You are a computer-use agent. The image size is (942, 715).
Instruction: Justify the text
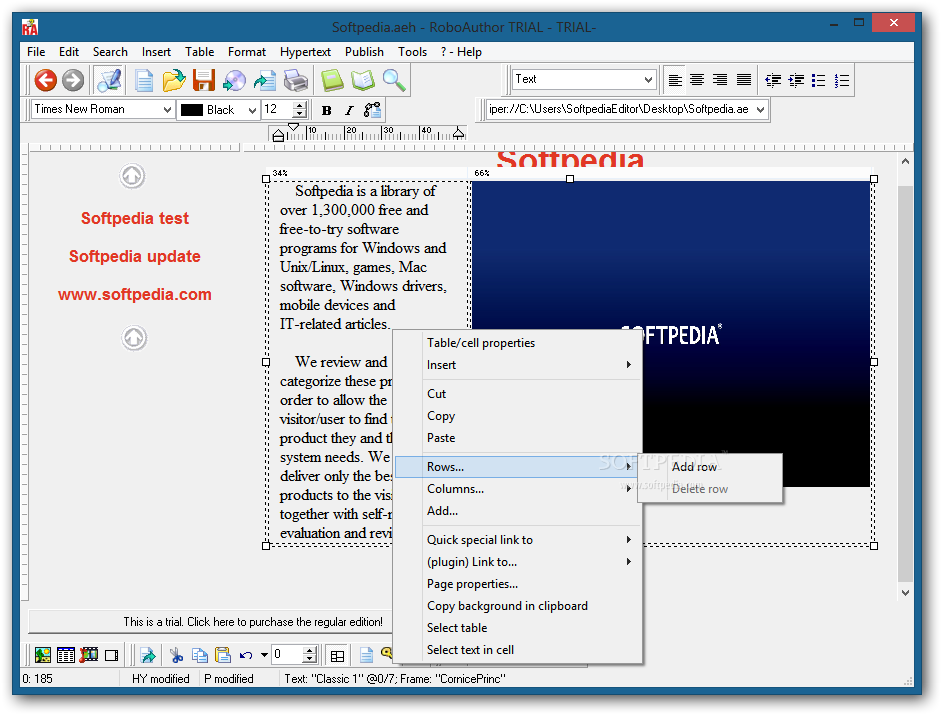pyautogui.click(x=744, y=80)
